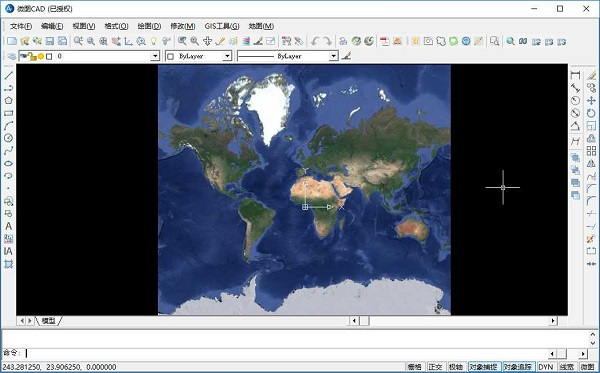Toggle the 对象捕捉 object snap button
600x373 pixels.
(484, 367)
